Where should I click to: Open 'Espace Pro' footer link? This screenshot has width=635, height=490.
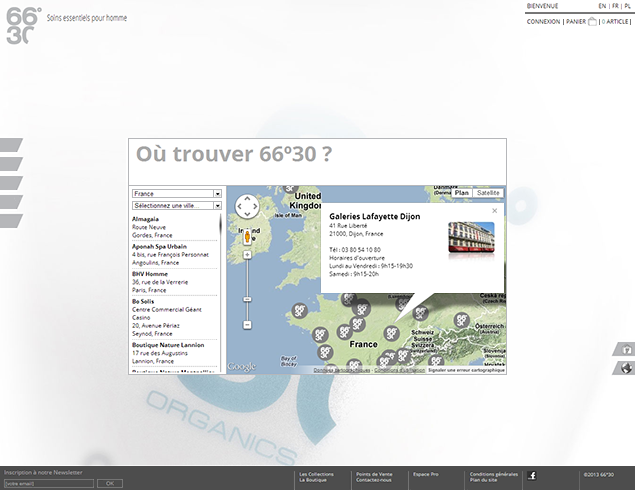click(426, 474)
